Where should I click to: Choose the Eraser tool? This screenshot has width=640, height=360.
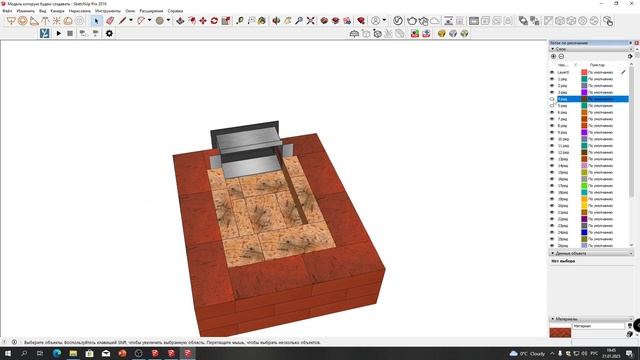click(x=110, y=21)
